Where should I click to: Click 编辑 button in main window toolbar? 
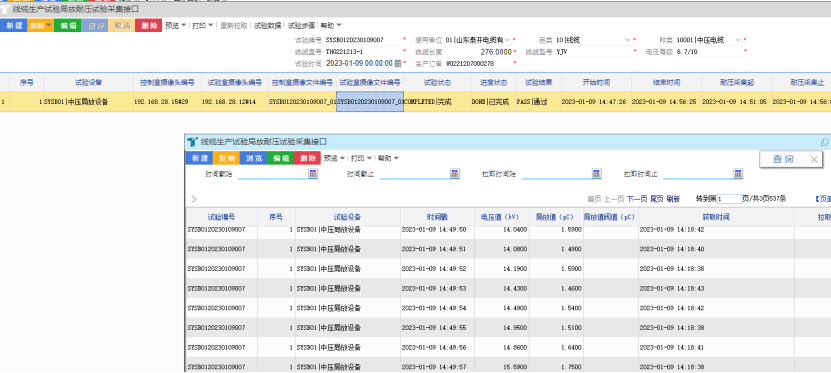tap(68, 25)
